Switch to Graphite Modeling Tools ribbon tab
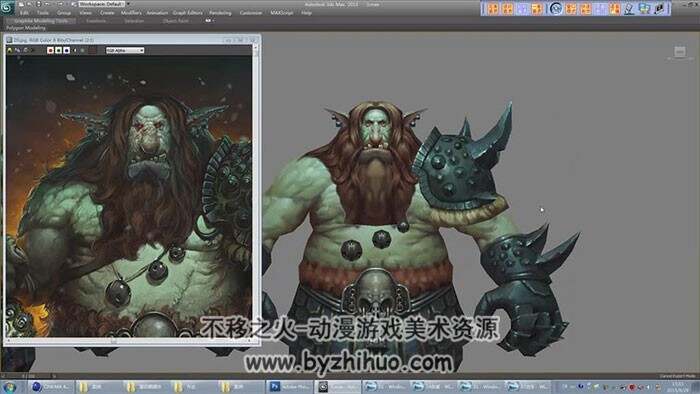Image resolution: width=700 pixels, height=394 pixels. pyautogui.click(x=41, y=21)
